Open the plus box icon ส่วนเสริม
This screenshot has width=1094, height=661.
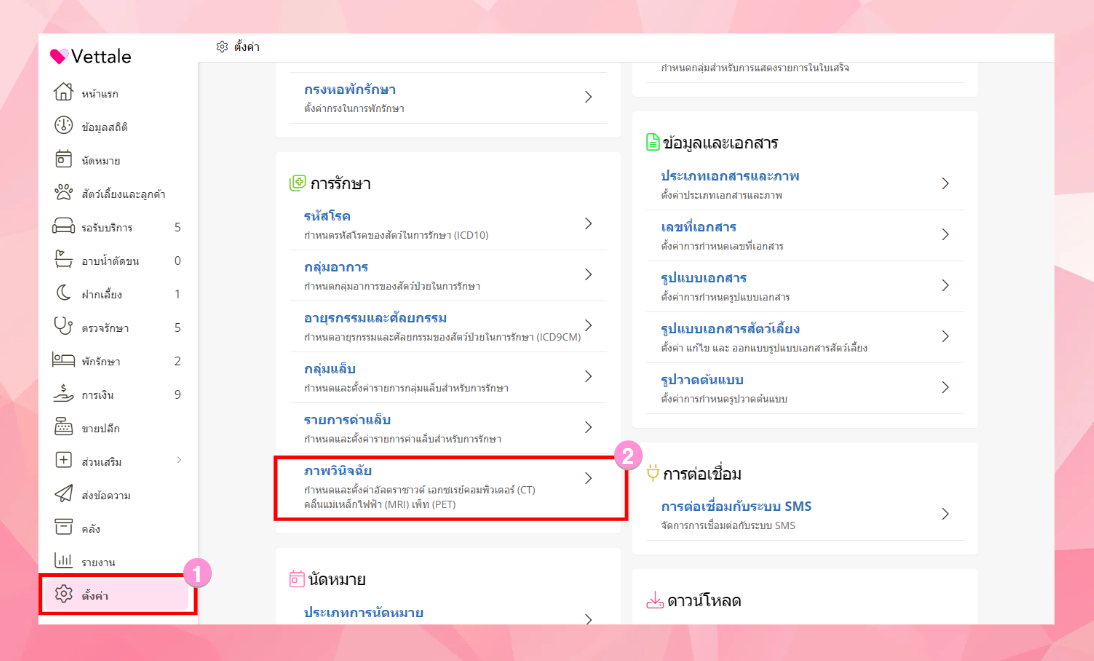coord(63,461)
